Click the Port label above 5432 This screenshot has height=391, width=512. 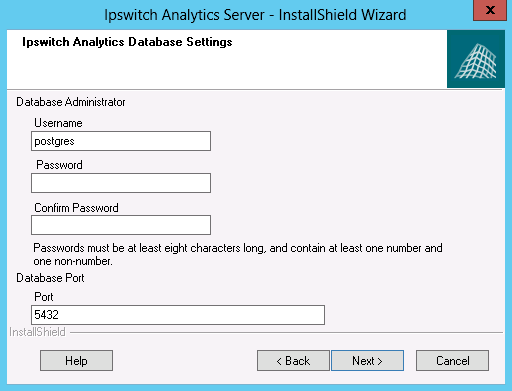click(x=44, y=297)
